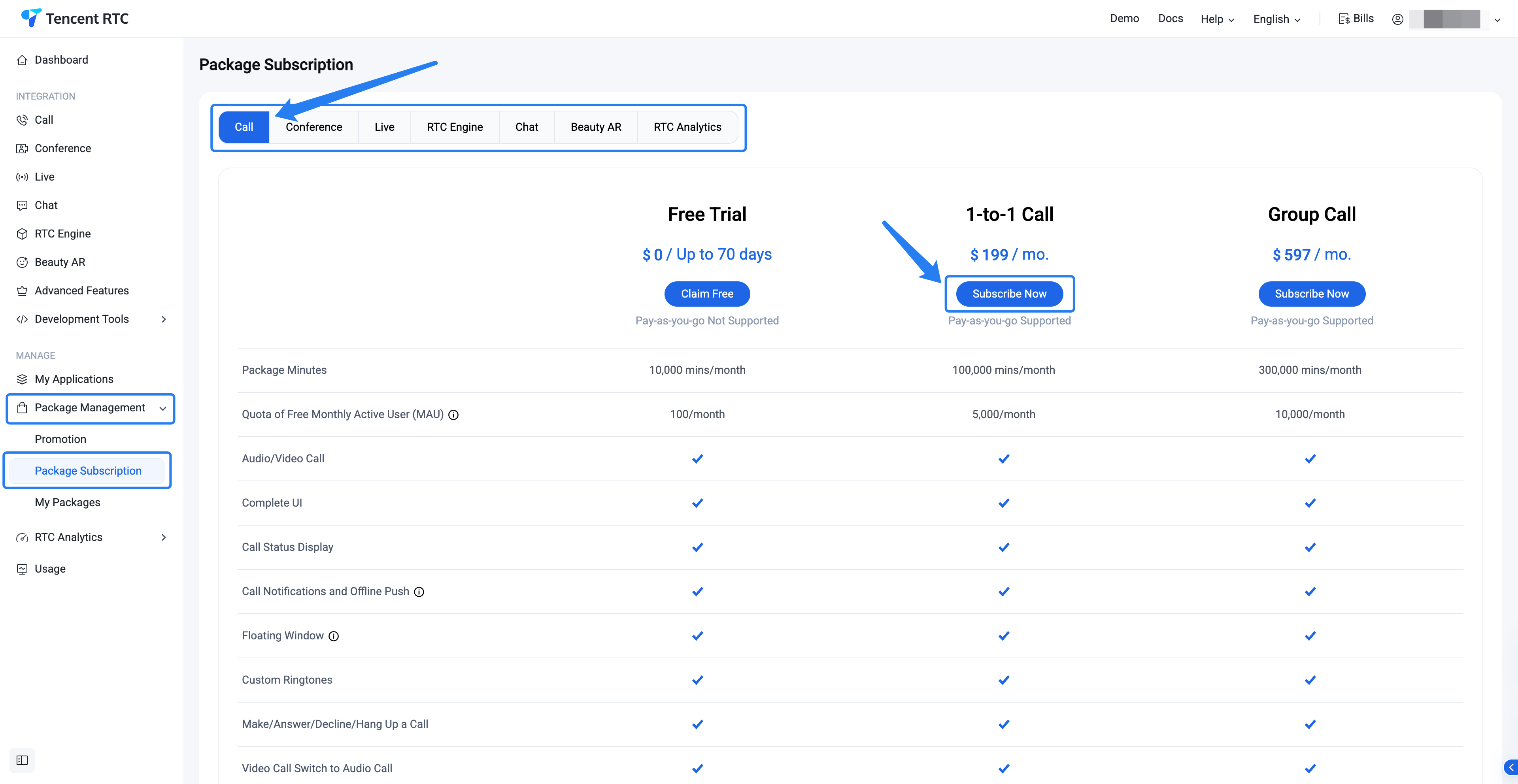
Task: Open the English language dropdown
Action: (x=1276, y=19)
